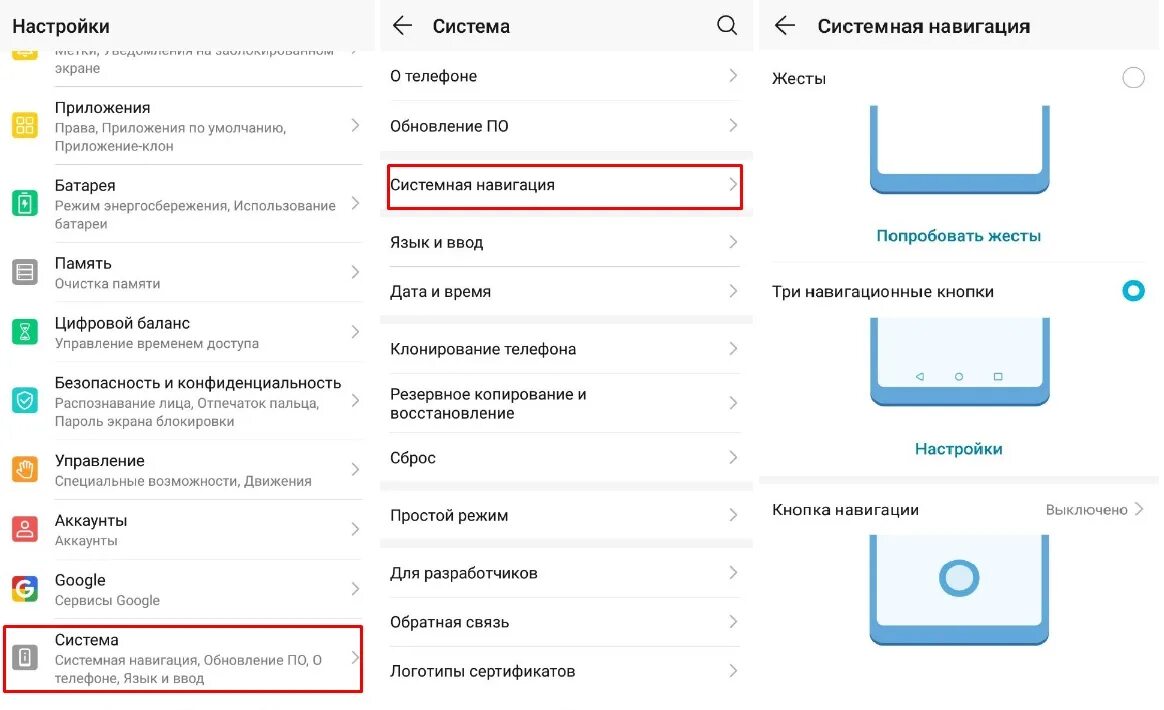The width and height of the screenshot is (1164, 710).
Task: Tap Настройки link under navigation buttons
Action: (958, 449)
